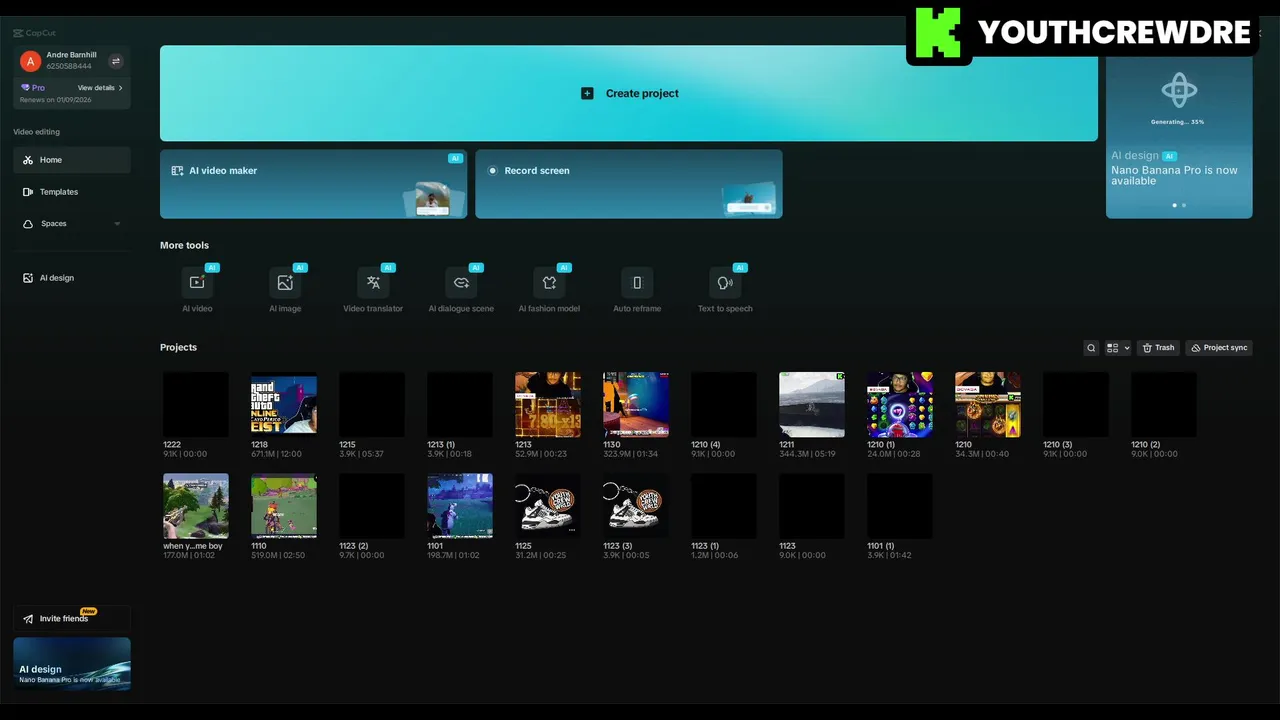The height and width of the screenshot is (720, 1280).
Task: Select second carousel dot on AI design card
Action: 1184,205
